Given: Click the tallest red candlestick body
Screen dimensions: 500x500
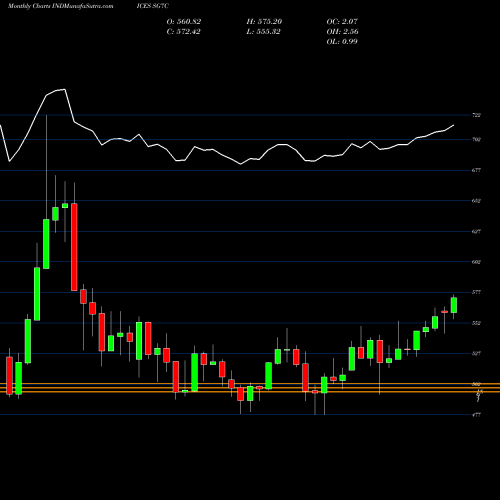Looking at the screenshot, I should pyautogui.click(x=74, y=247).
